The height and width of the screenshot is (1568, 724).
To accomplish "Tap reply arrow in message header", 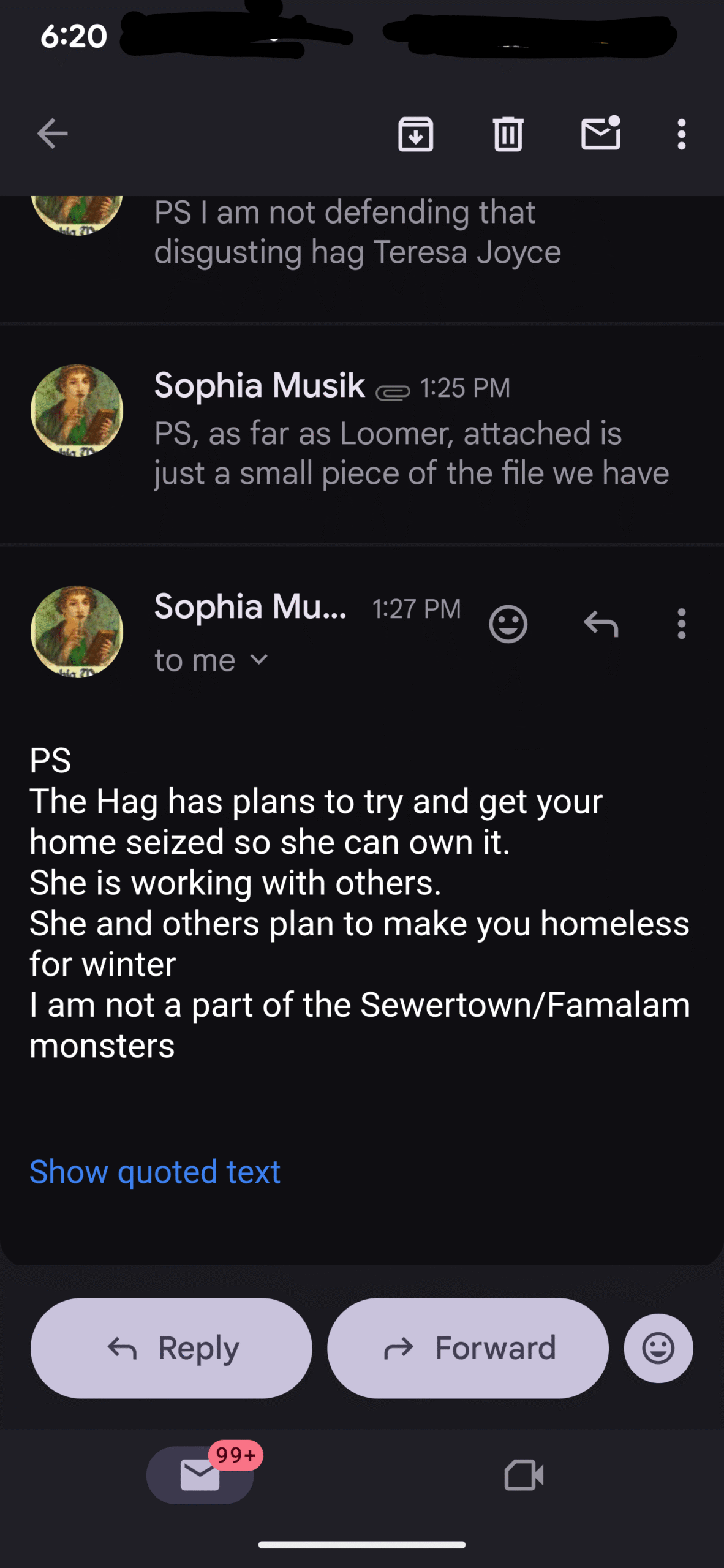I will [601, 624].
